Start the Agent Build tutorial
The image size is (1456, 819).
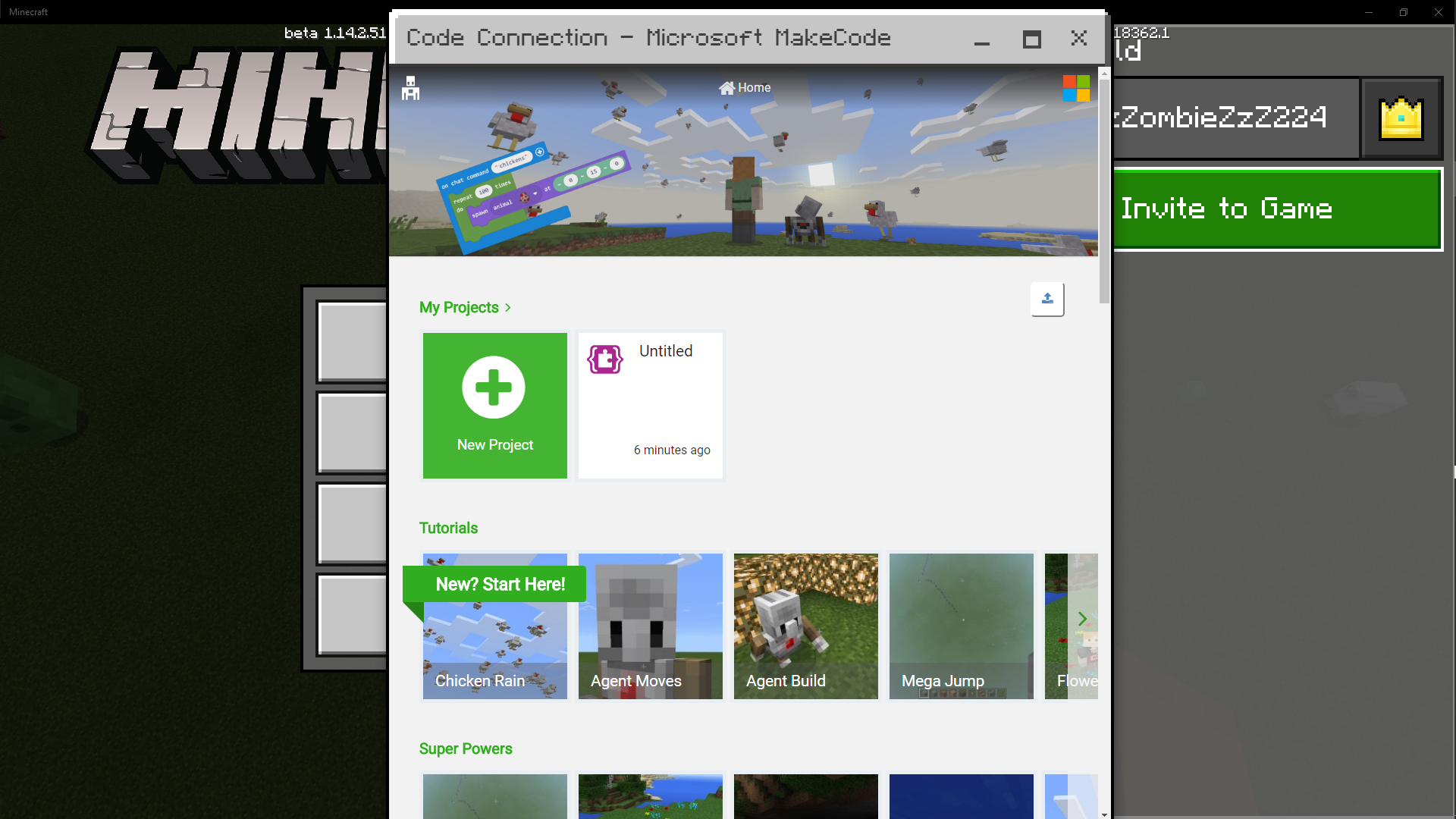pyautogui.click(x=805, y=626)
